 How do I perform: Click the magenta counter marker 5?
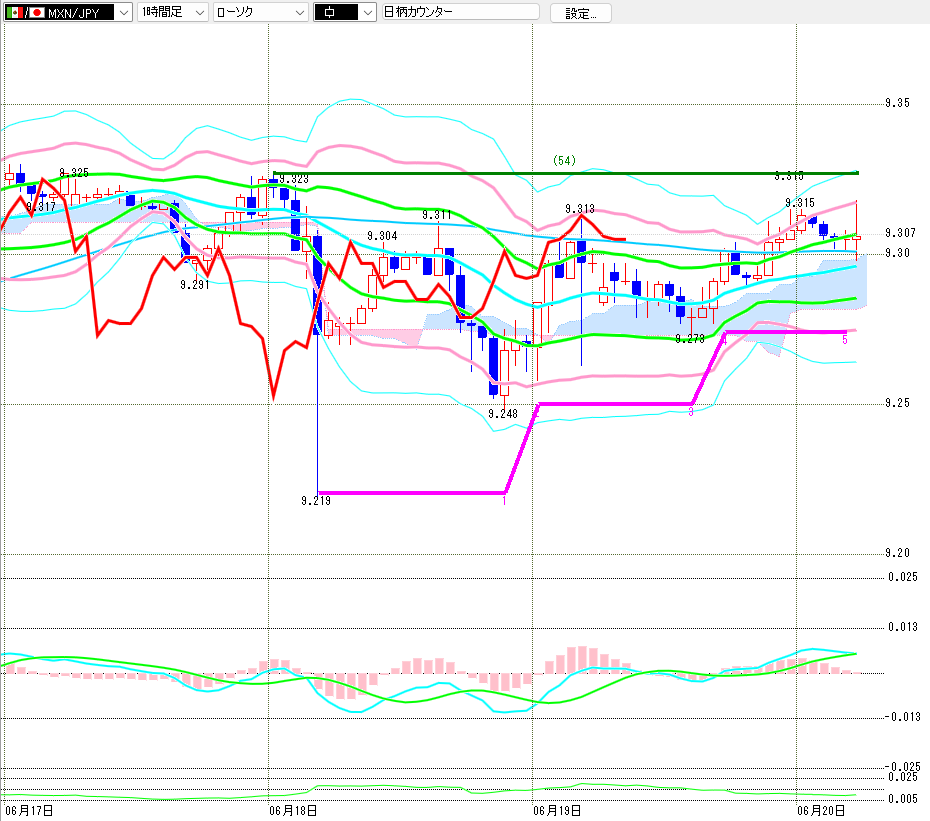click(x=845, y=339)
